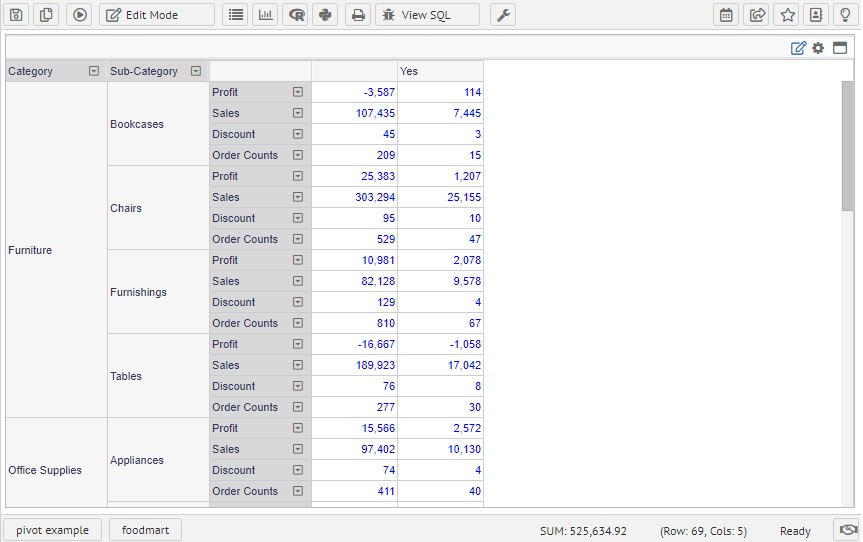Open Category column filter dropdown
This screenshot has width=863, height=542.
(94, 71)
